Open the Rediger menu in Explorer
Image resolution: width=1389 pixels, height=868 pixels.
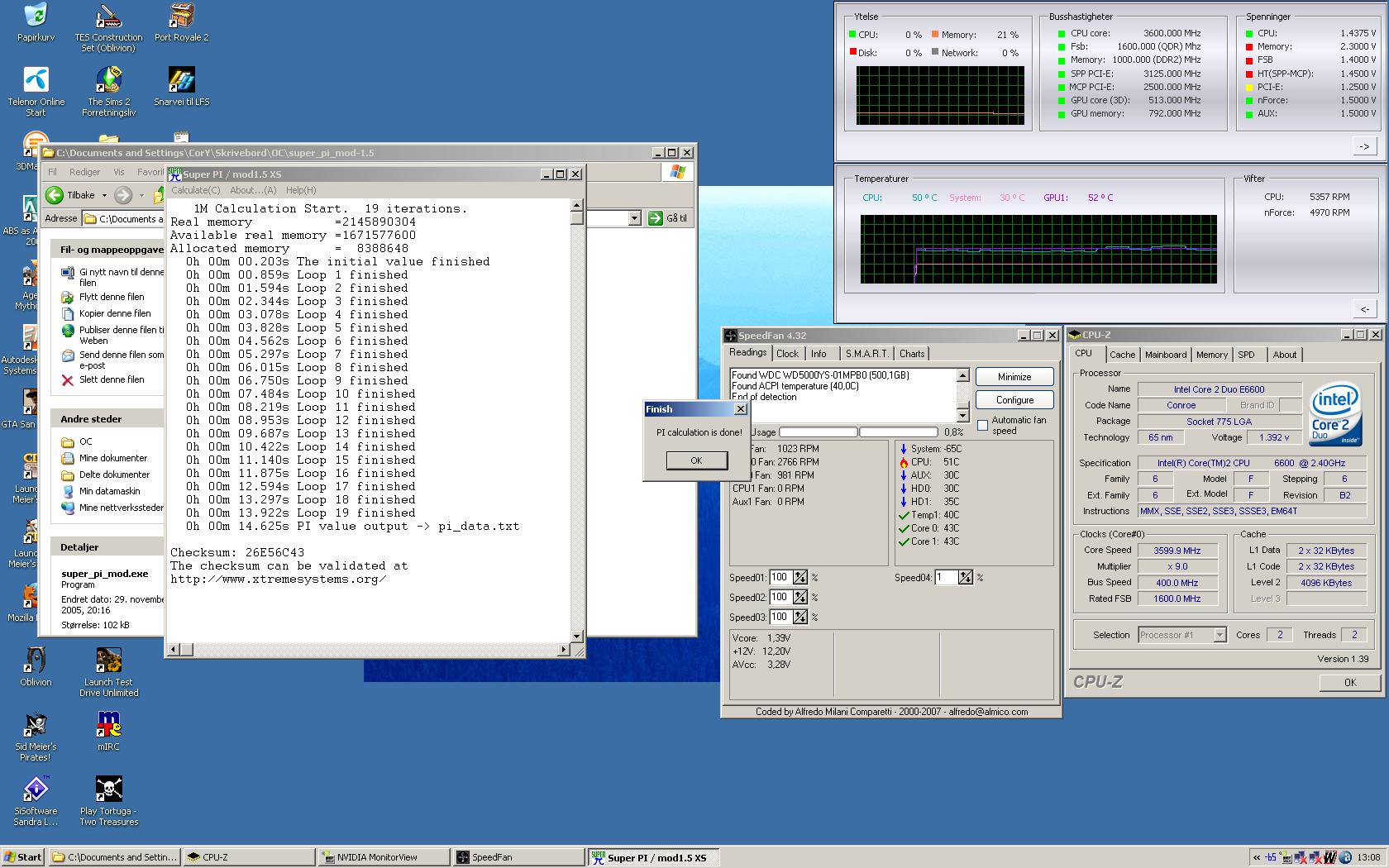[x=84, y=172]
